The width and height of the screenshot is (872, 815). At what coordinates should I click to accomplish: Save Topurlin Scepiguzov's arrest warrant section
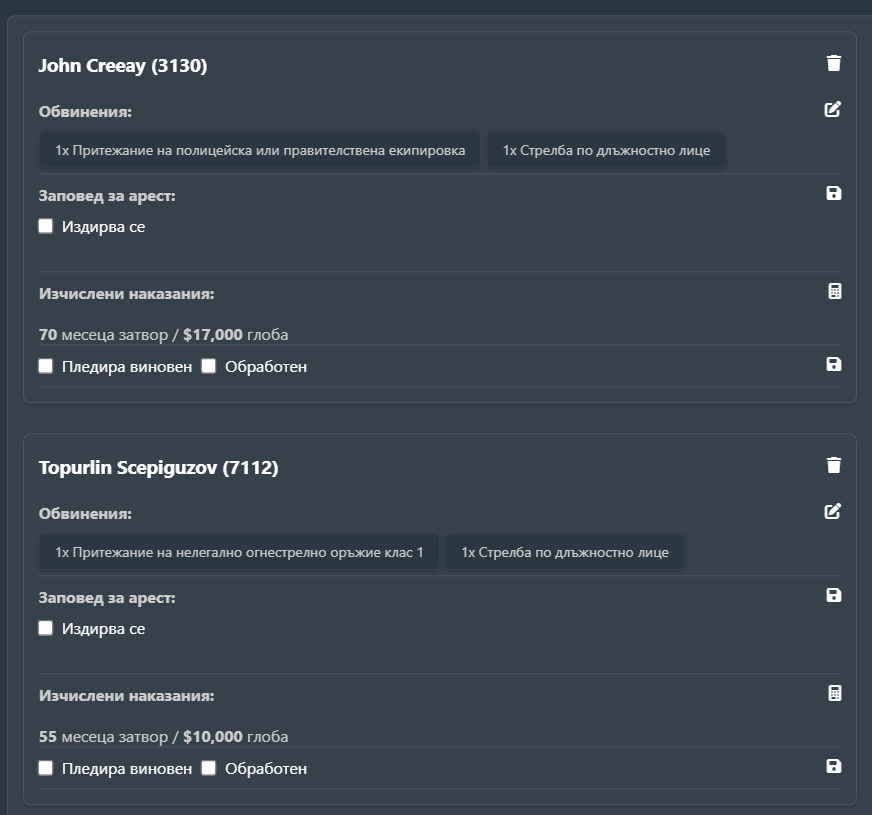click(834, 595)
